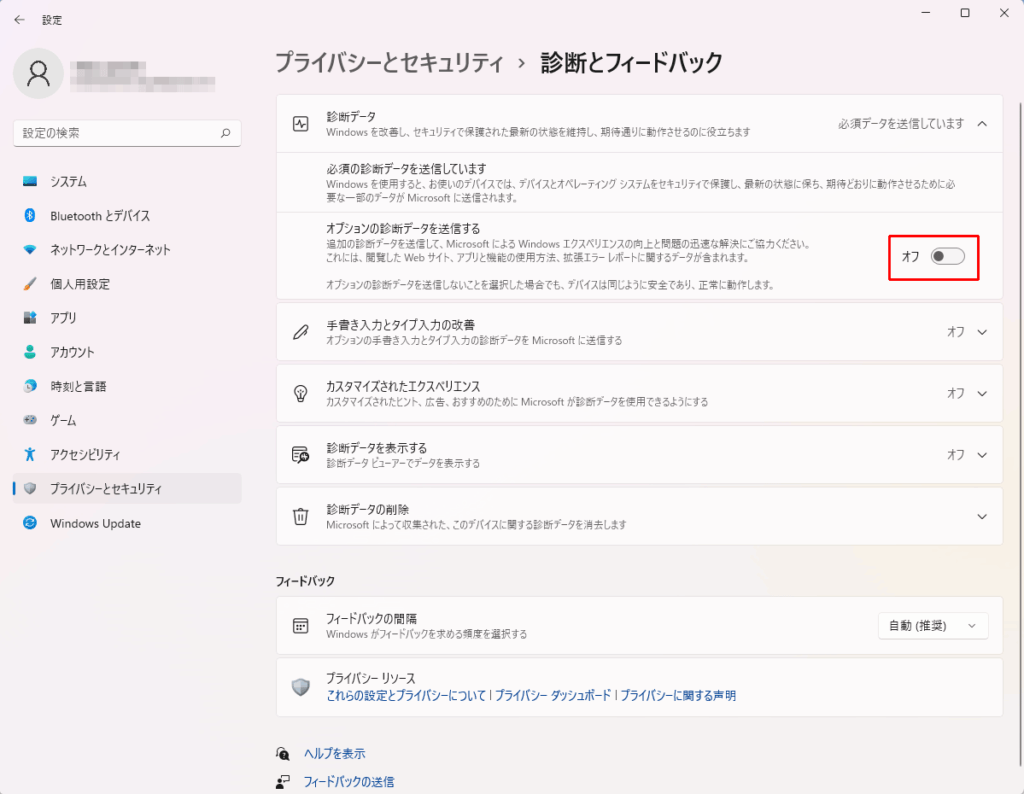Click the network Wi-Fi icon

pos(30,249)
